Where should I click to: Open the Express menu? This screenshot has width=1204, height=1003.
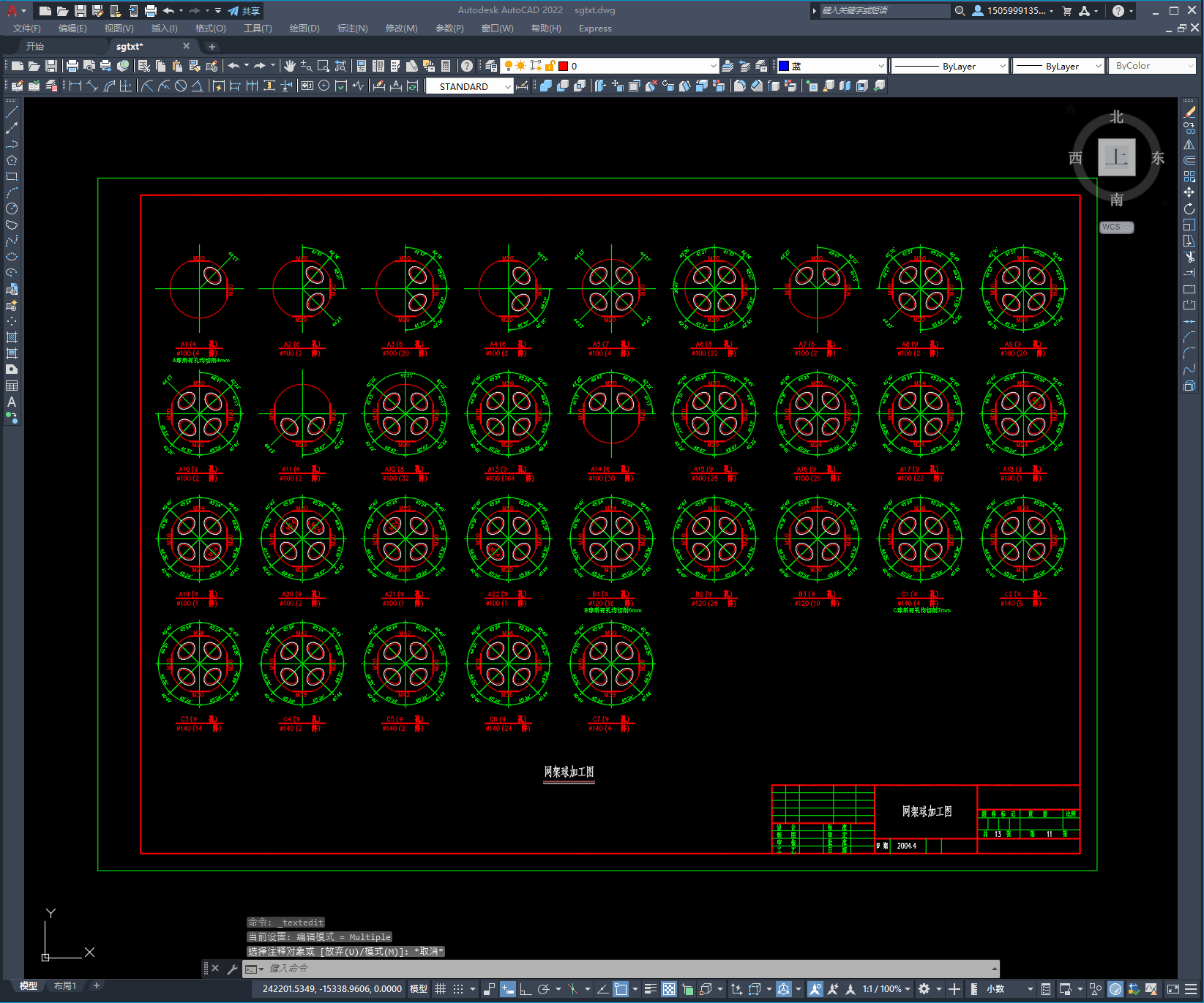(595, 29)
